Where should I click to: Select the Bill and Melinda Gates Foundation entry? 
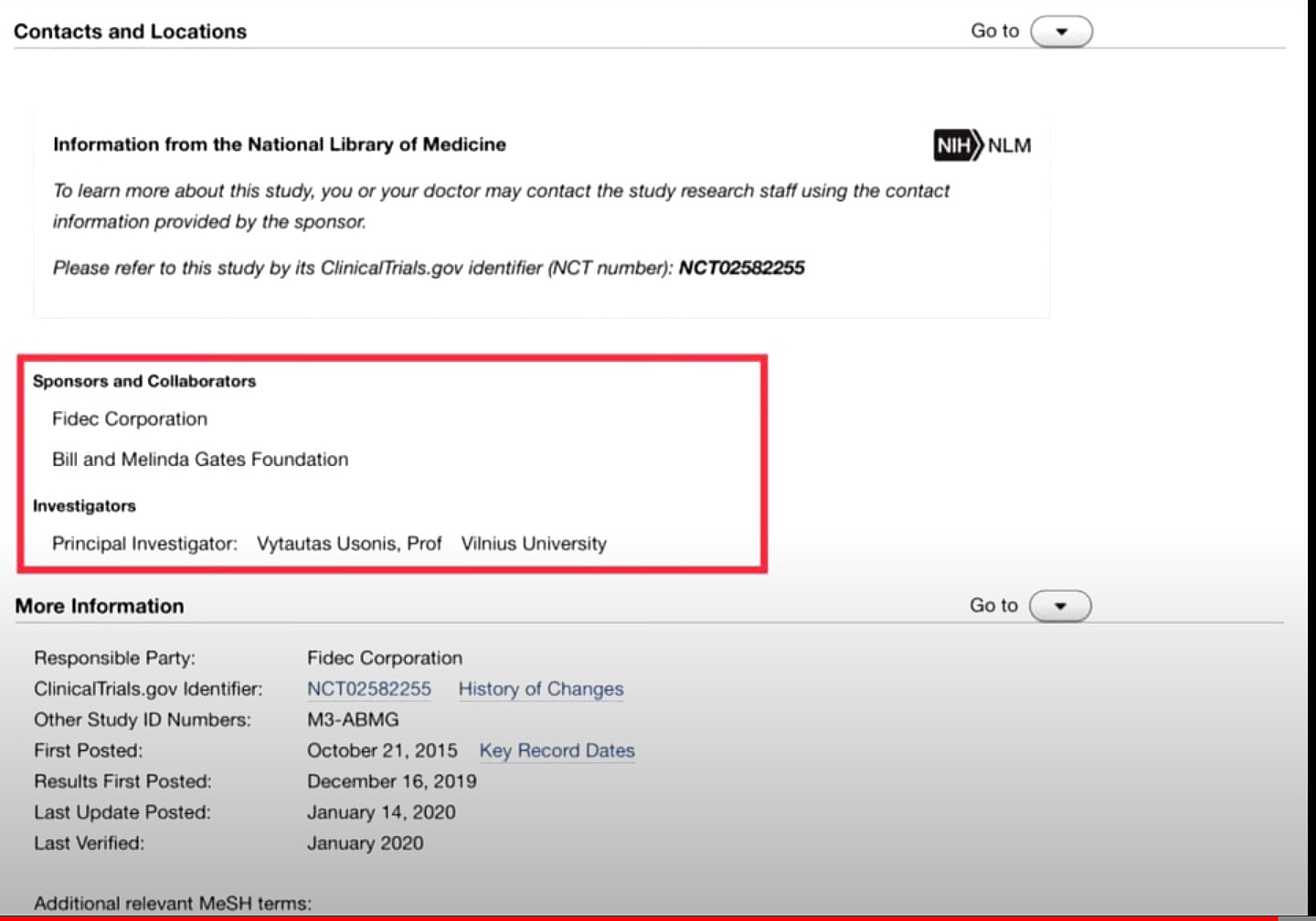[200, 459]
